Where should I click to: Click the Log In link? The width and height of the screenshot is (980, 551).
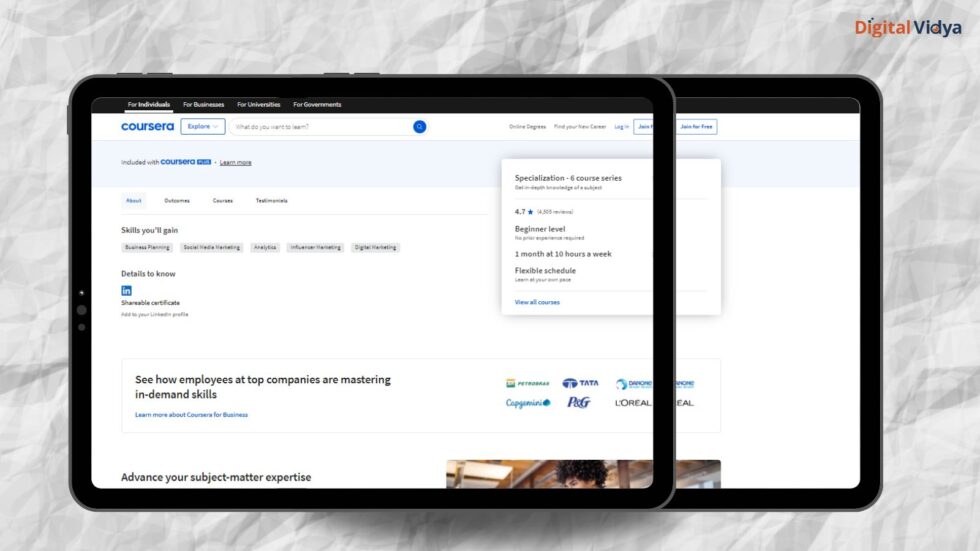click(x=621, y=127)
